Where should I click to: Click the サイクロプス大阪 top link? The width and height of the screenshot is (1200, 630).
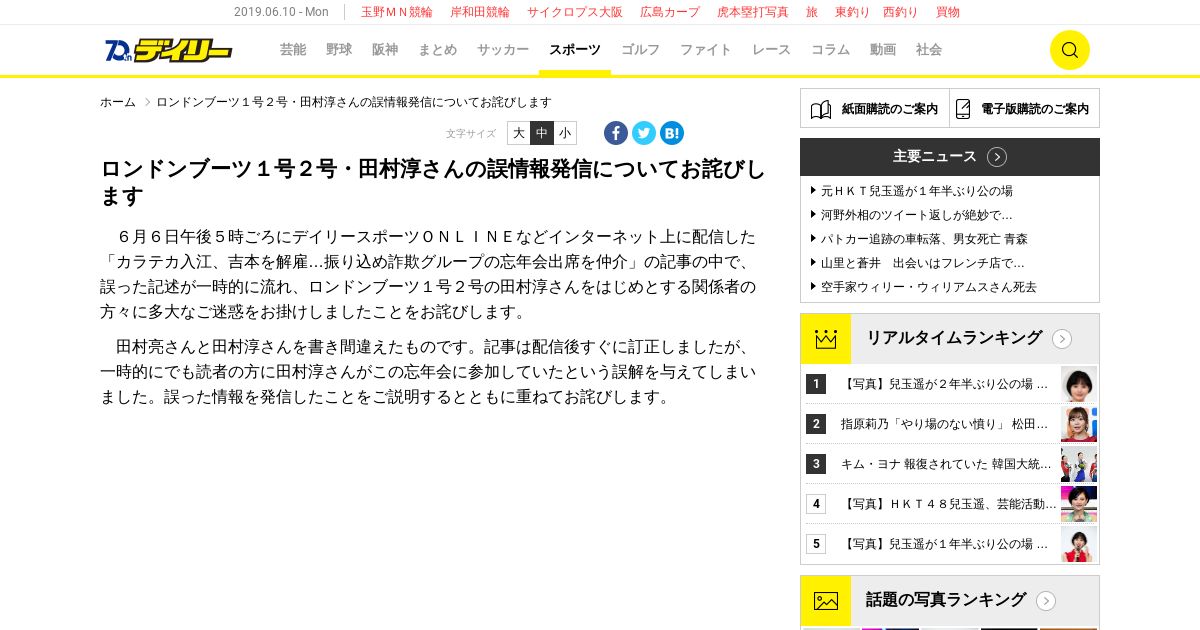coord(575,12)
